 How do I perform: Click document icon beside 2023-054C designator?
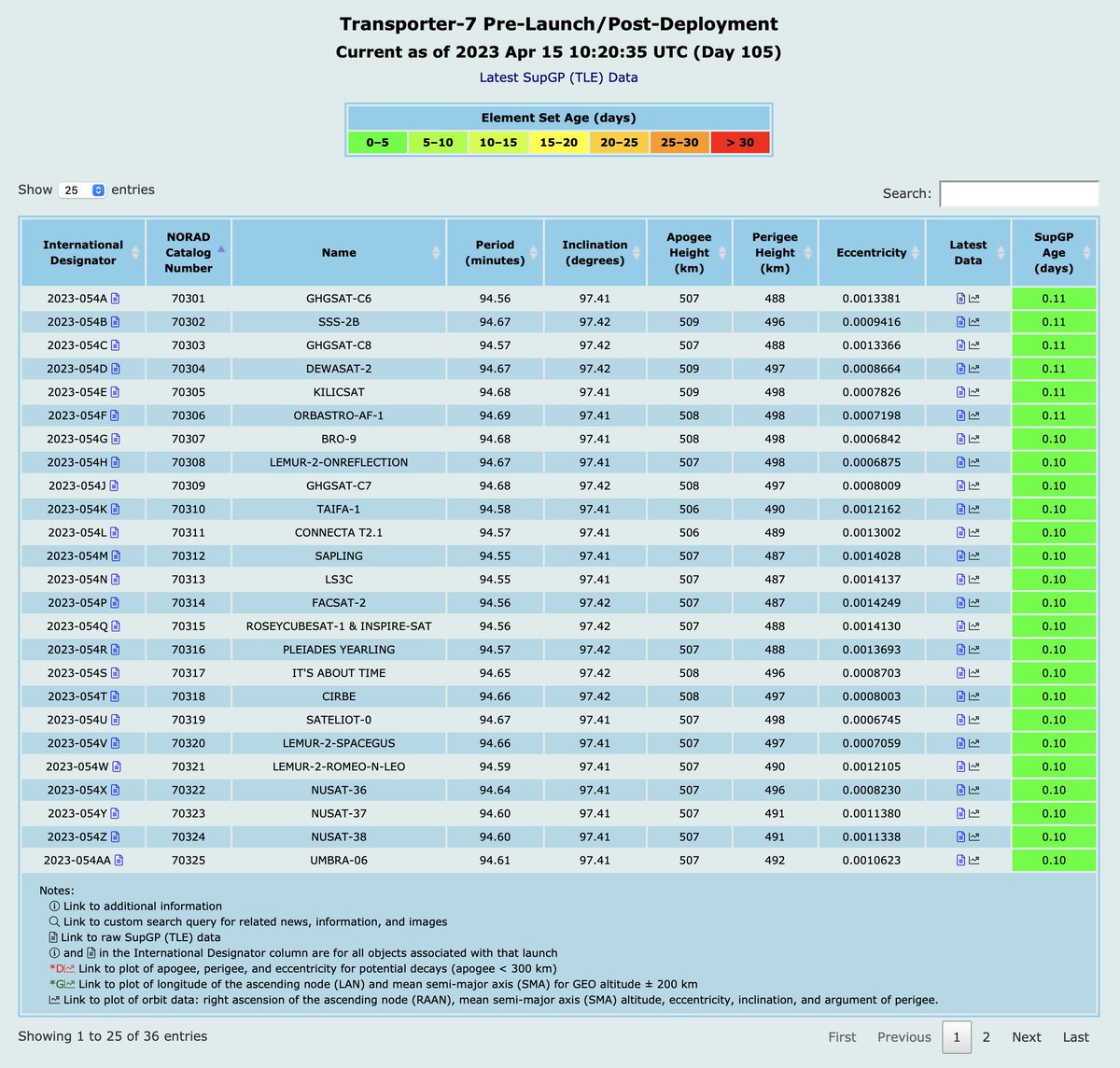click(116, 345)
